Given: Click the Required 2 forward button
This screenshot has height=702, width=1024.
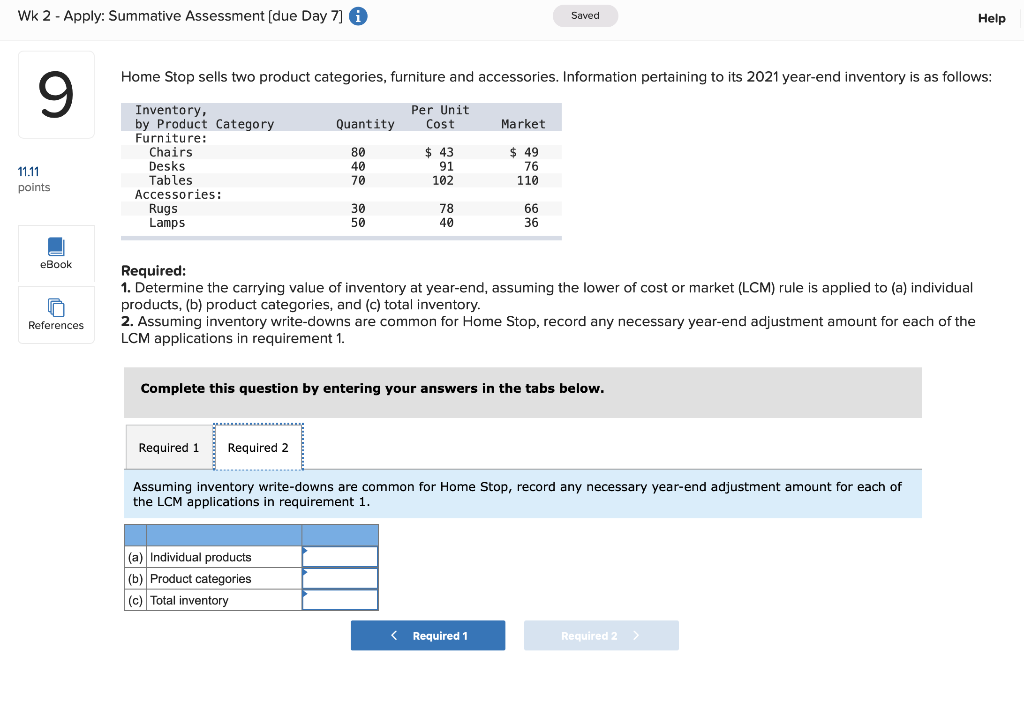Looking at the screenshot, I should [x=601, y=635].
